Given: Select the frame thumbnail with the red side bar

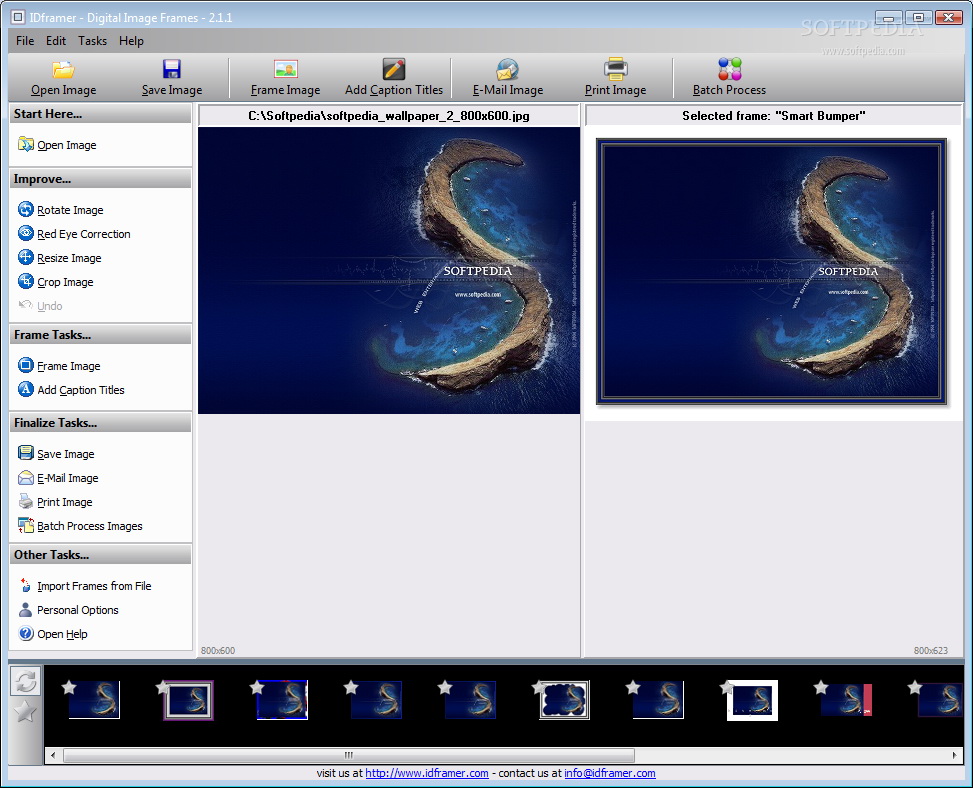Looking at the screenshot, I should (x=846, y=700).
